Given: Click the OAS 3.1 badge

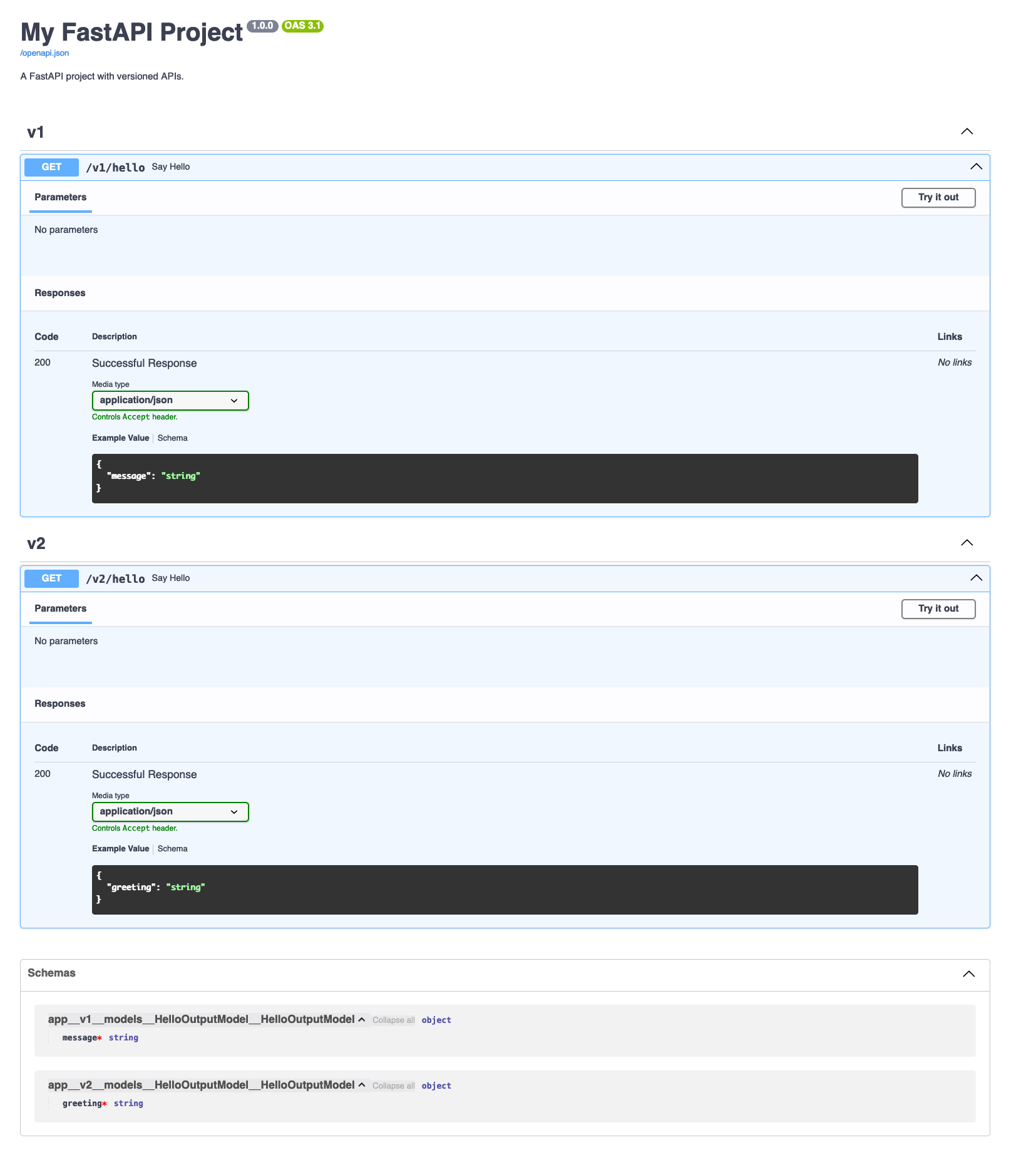Looking at the screenshot, I should [x=302, y=26].
